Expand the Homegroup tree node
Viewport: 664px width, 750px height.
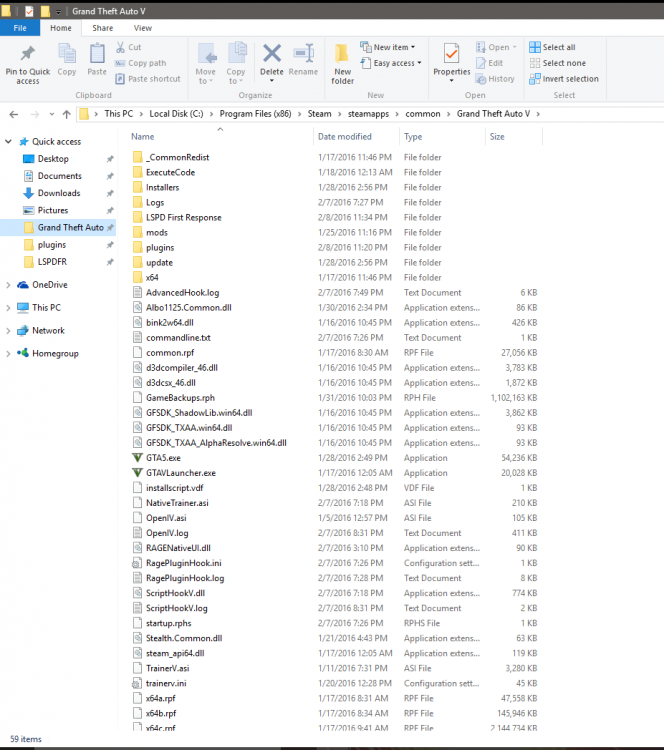[x=8, y=354]
